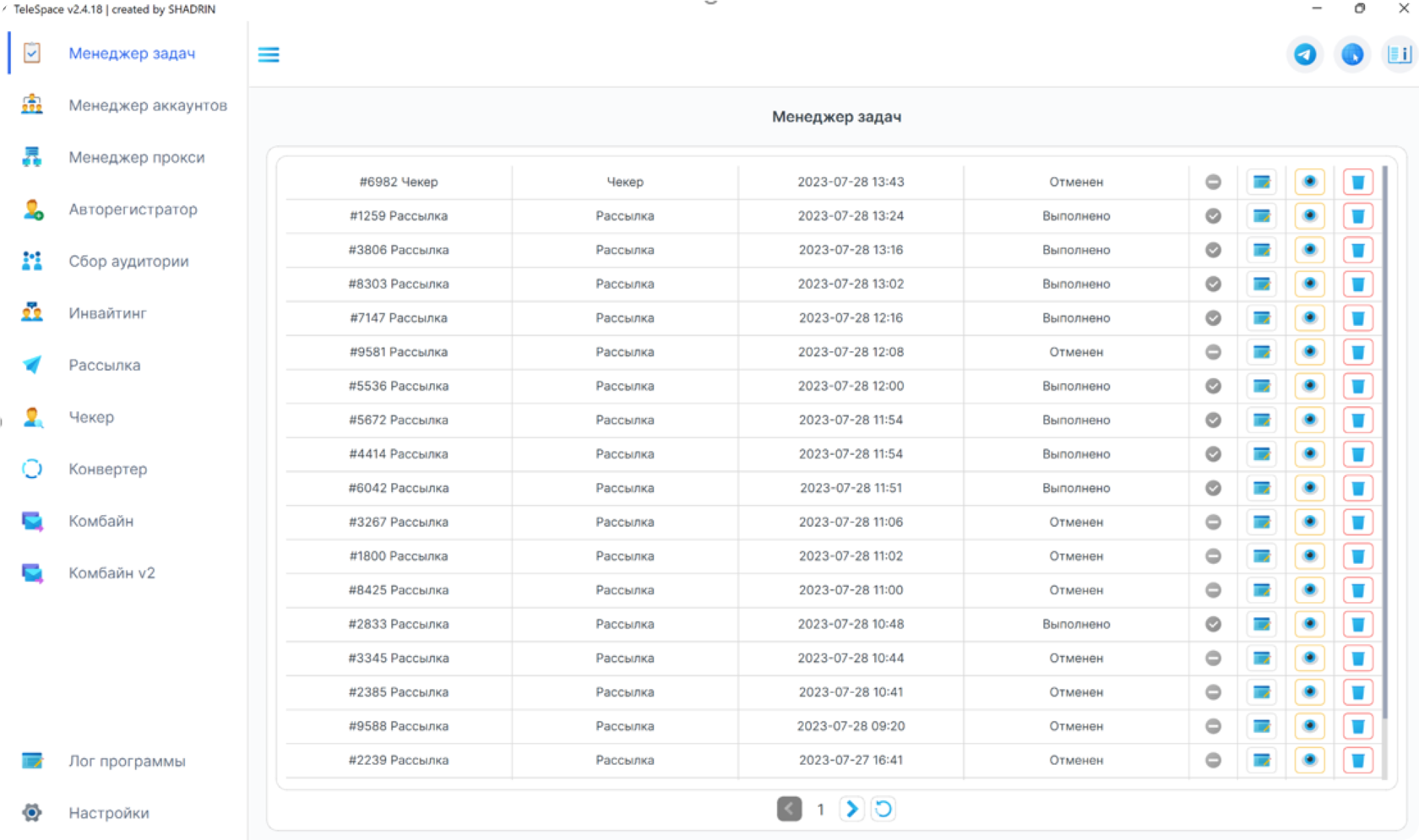Refresh the task list
The width and height of the screenshot is (1419, 840).
coord(883,809)
